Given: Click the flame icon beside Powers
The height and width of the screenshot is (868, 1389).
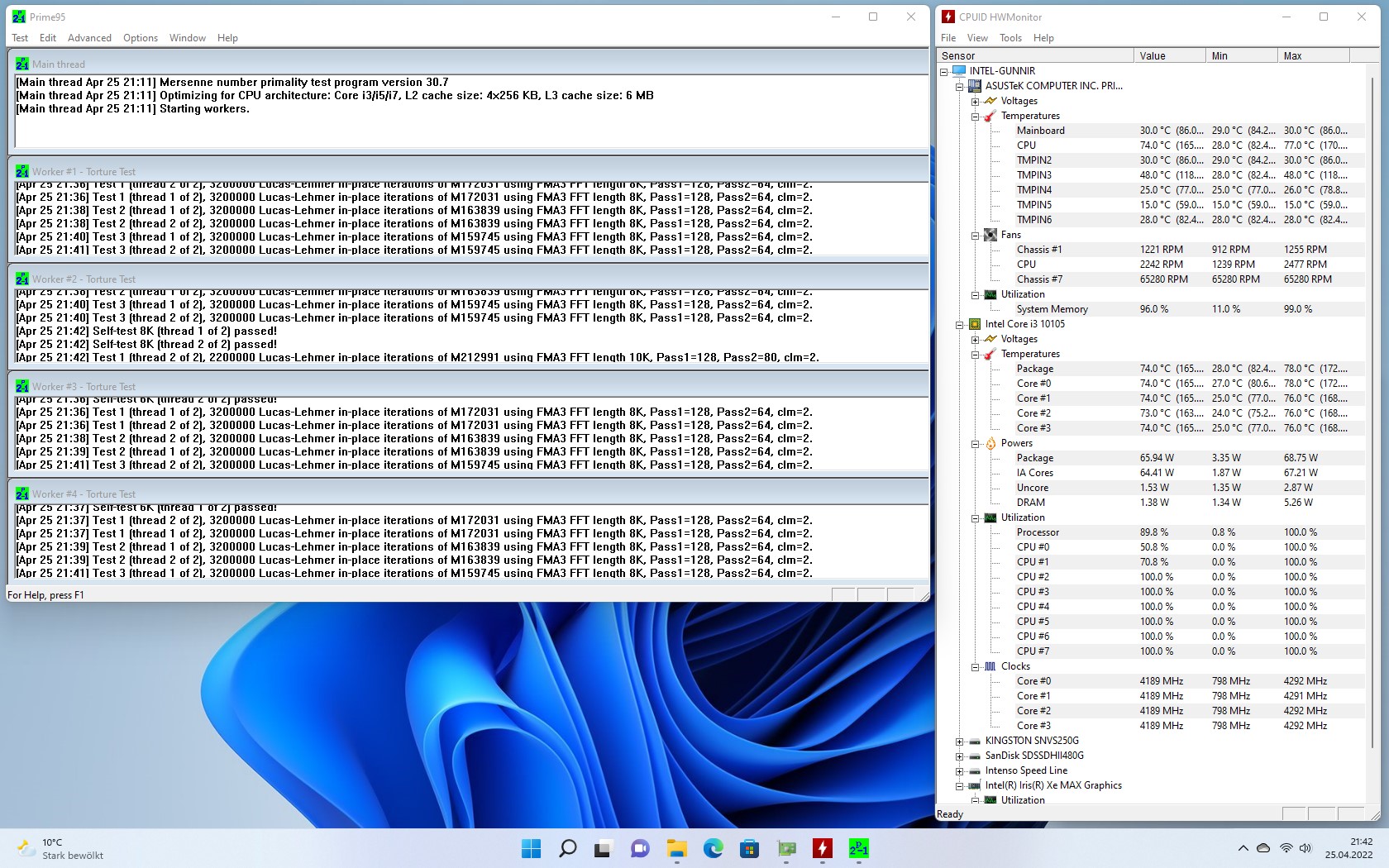Looking at the screenshot, I should (990, 443).
